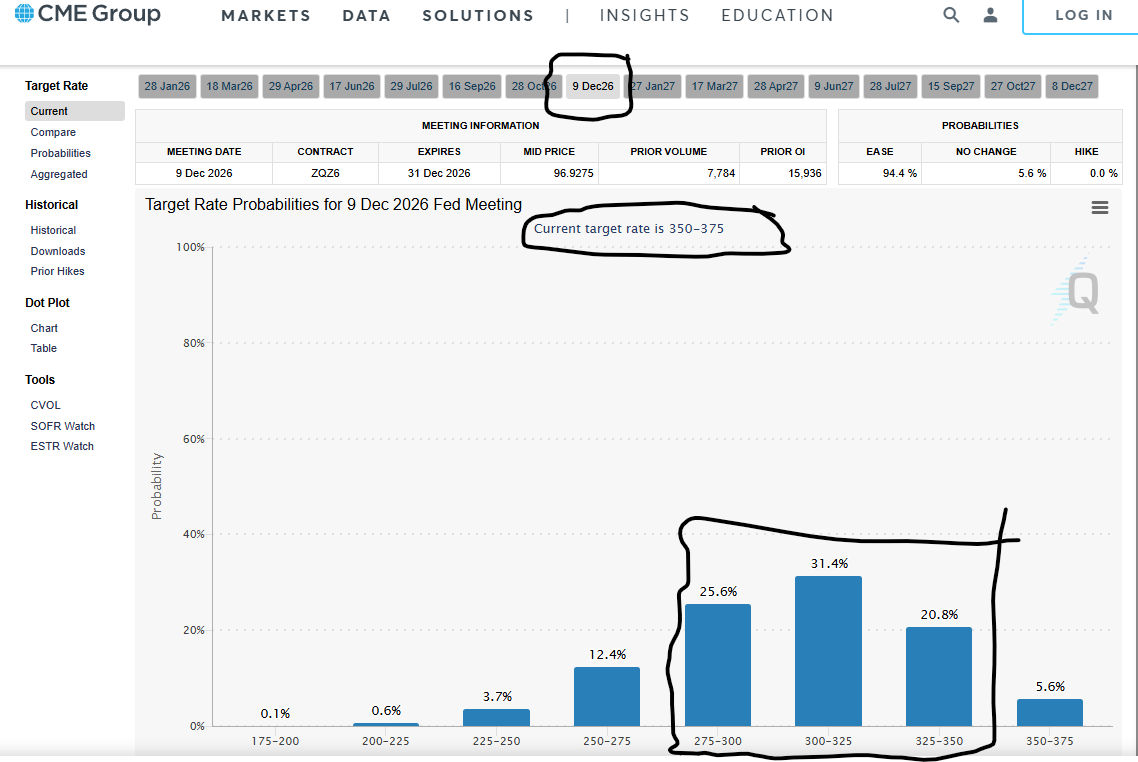This screenshot has height=762, width=1138.
Task: Click the 300-325 rate bar at 31.4%
Action: coord(828,651)
